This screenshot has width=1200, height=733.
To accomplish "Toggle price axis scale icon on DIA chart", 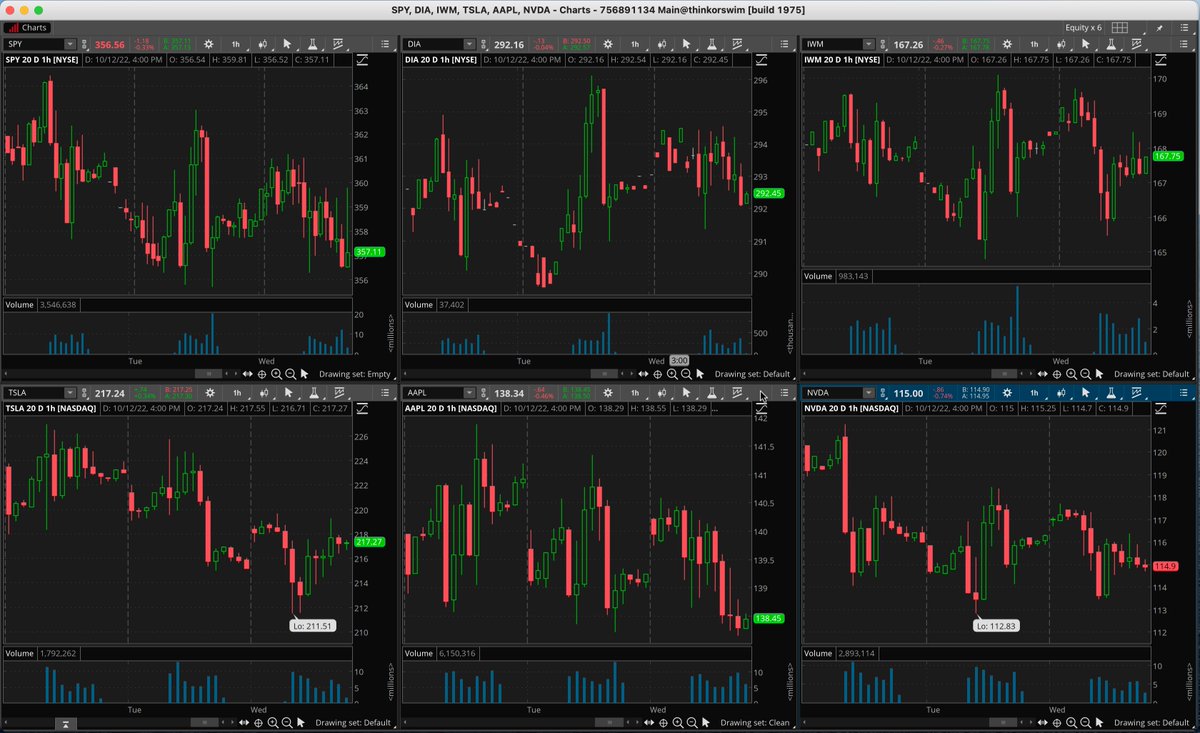I will 761,61.
